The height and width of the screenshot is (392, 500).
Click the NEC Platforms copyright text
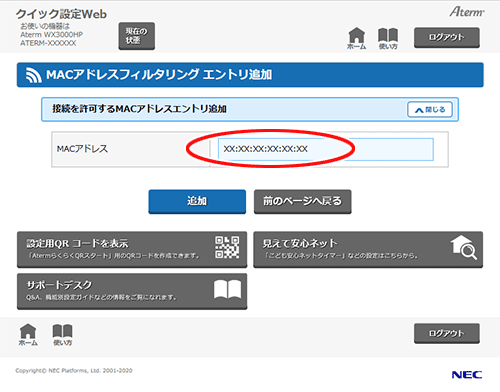[74, 371]
